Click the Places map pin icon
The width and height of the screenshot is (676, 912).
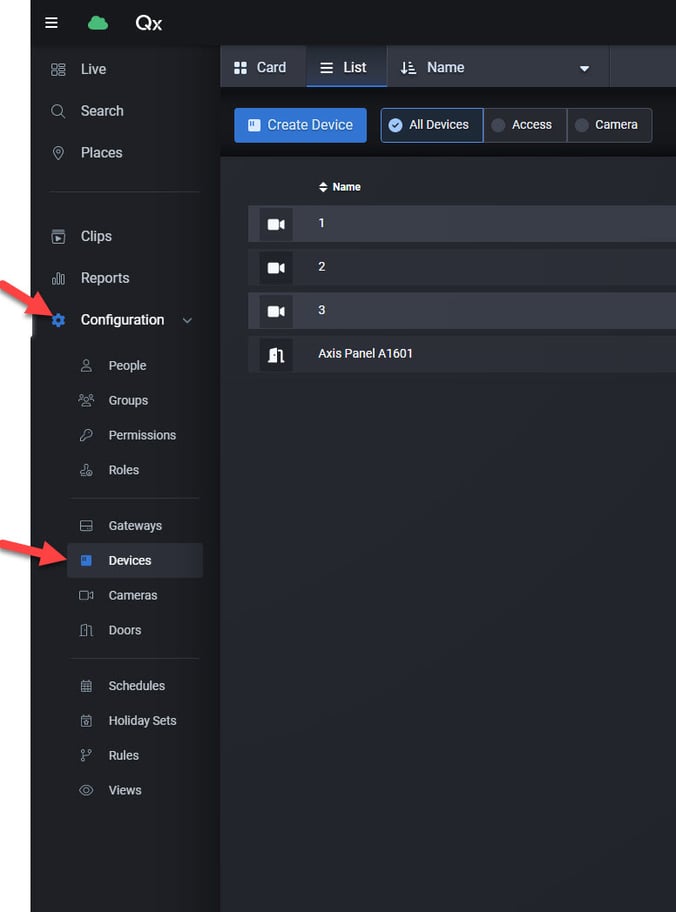point(58,153)
